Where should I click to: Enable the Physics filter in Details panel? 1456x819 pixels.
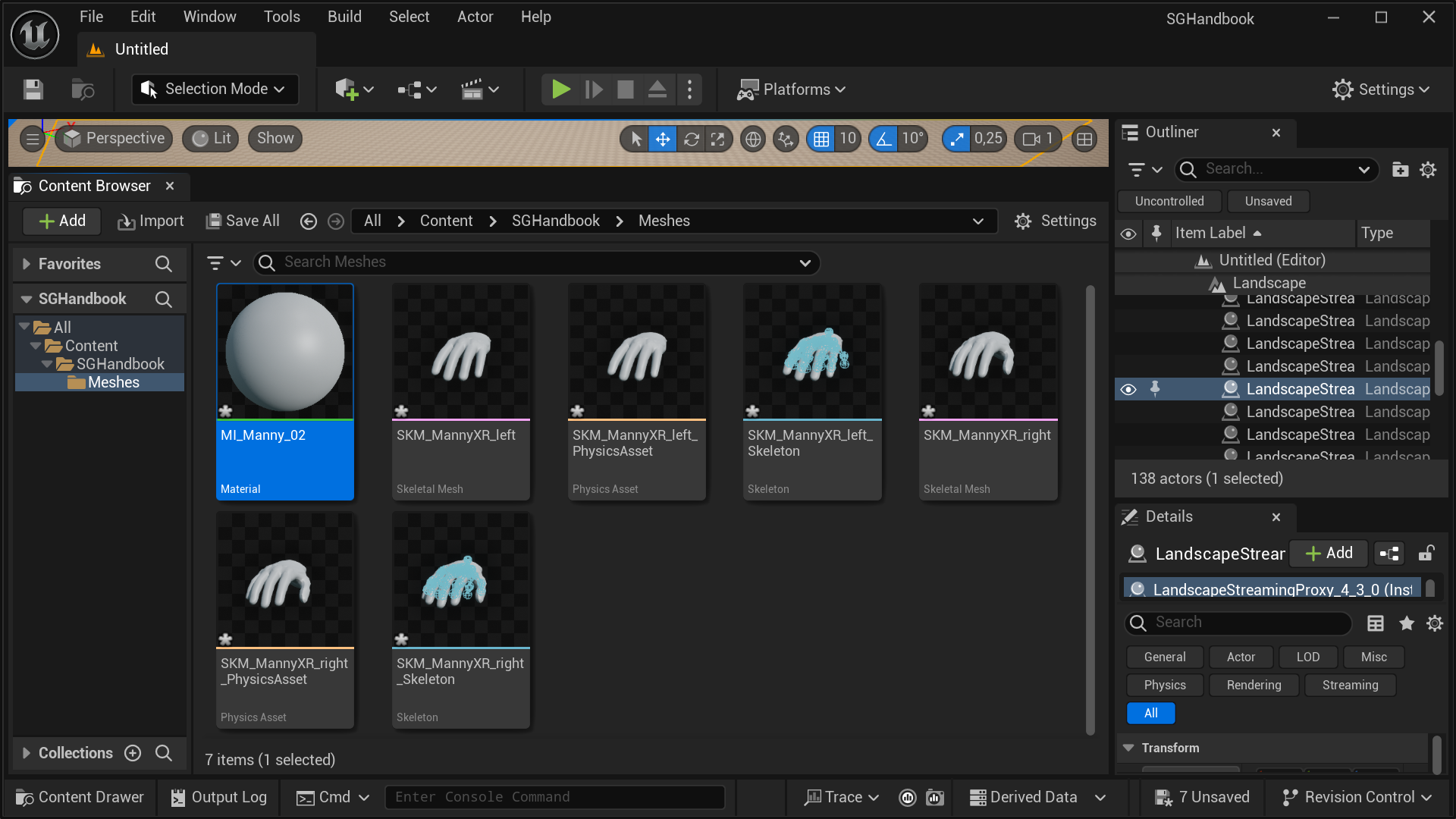click(x=1164, y=685)
